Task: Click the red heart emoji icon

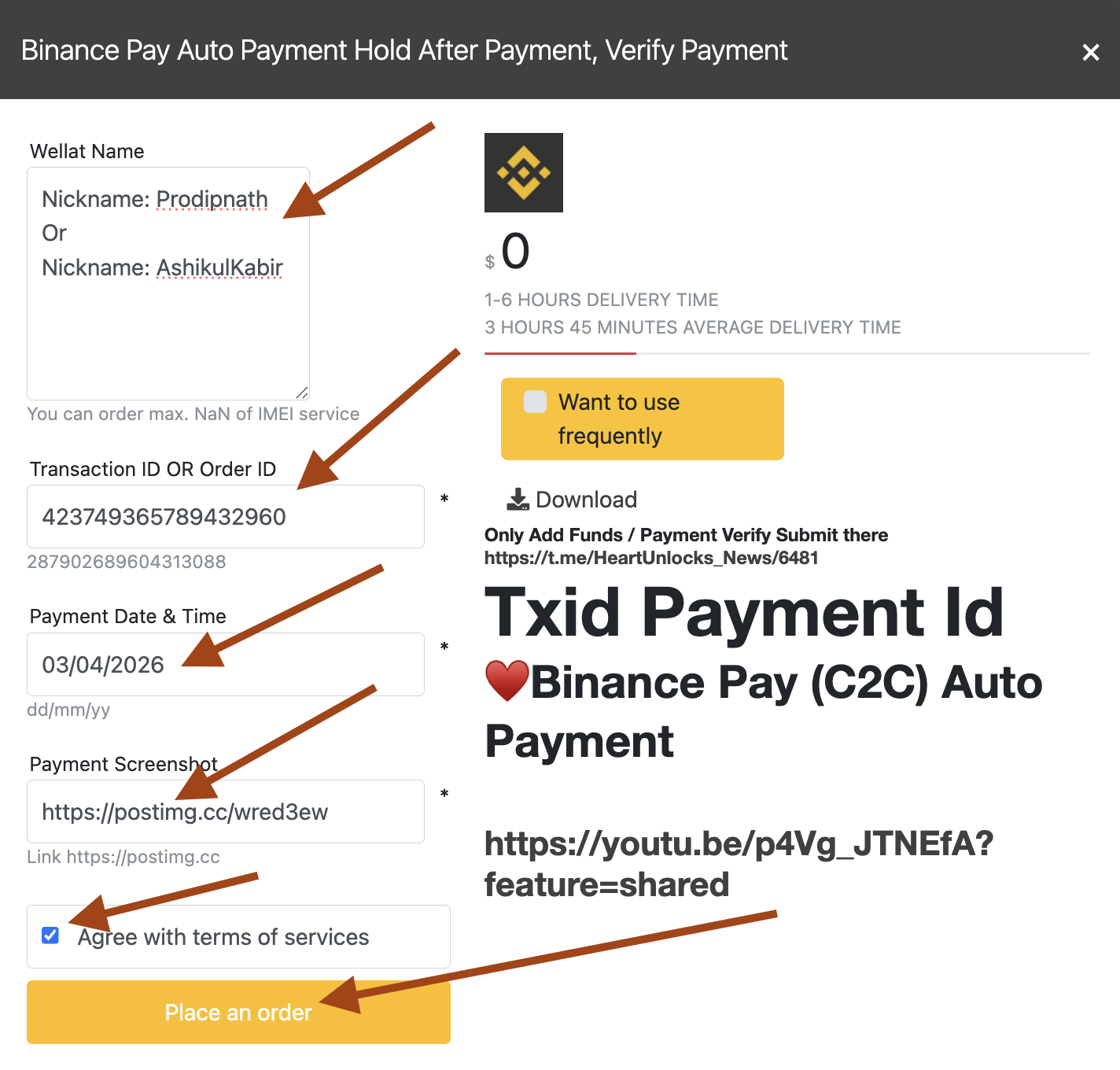Action: click(507, 681)
